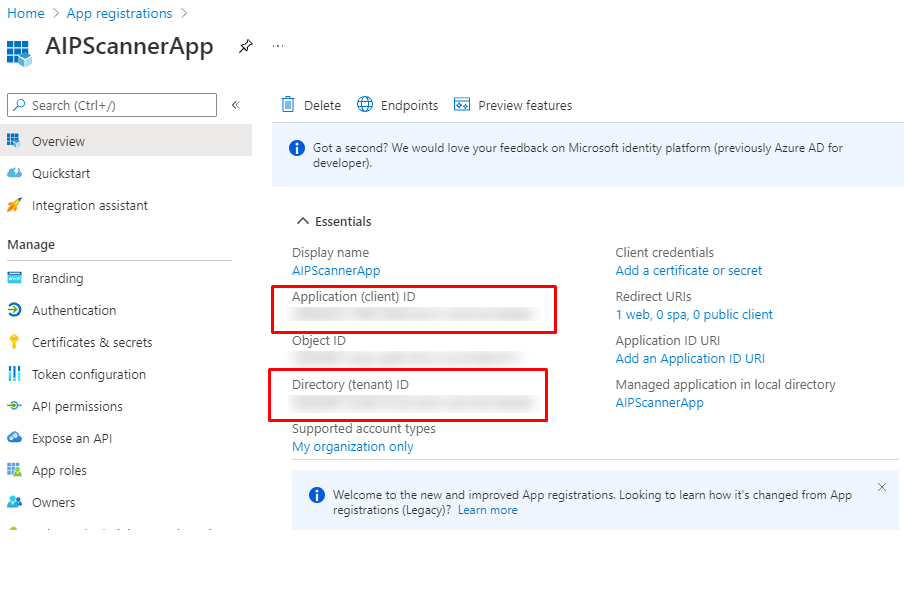
Task: Click the pin icon beside AIPScannerApp title
Action: [x=246, y=47]
